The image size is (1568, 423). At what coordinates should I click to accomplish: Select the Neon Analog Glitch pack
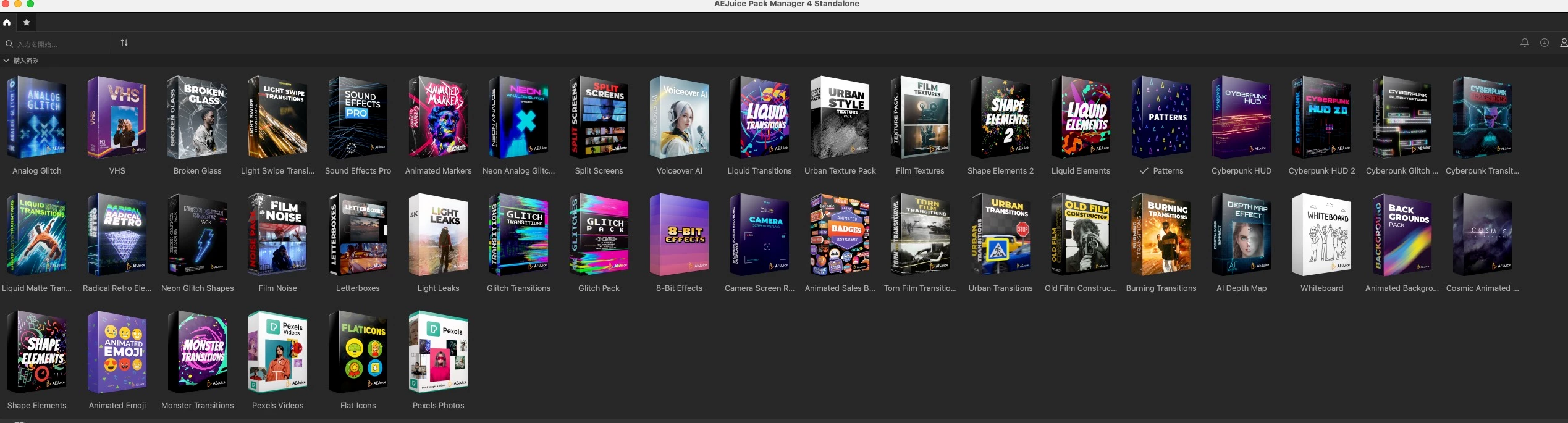pyautogui.click(x=519, y=117)
